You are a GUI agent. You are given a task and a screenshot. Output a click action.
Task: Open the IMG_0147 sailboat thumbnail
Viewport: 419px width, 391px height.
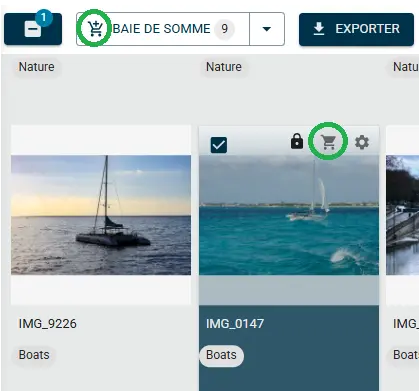tap(289, 215)
